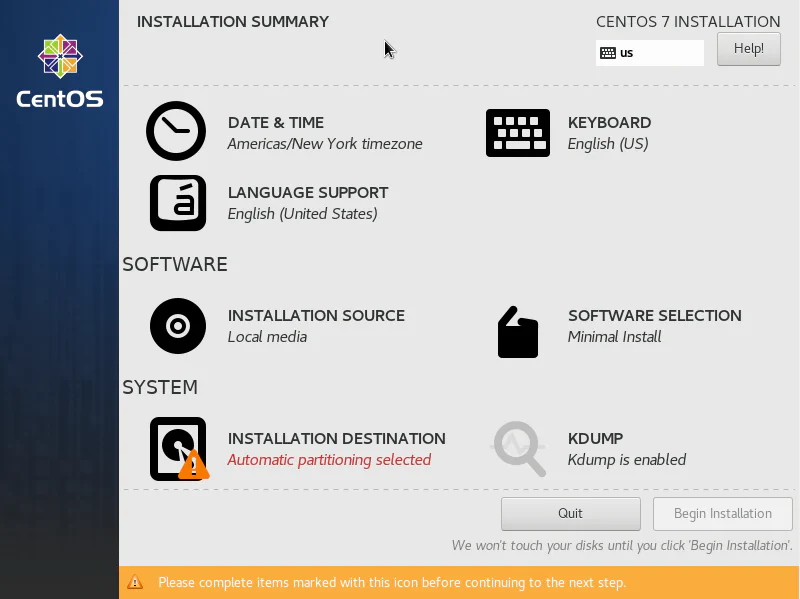Open the SOFTWARE SELECTION heading

[655, 316]
